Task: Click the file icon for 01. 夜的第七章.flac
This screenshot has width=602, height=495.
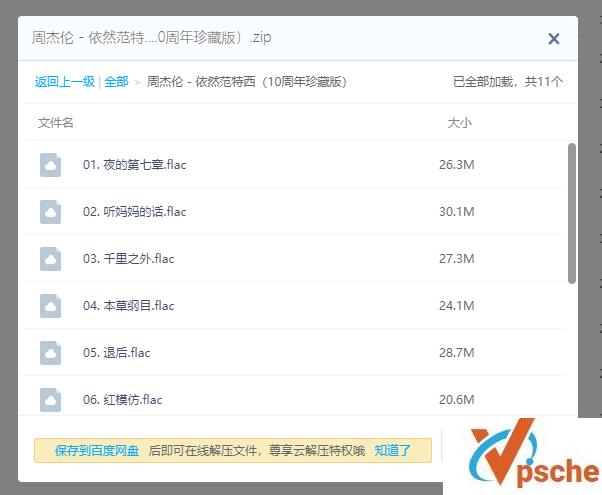Action: [50, 165]
